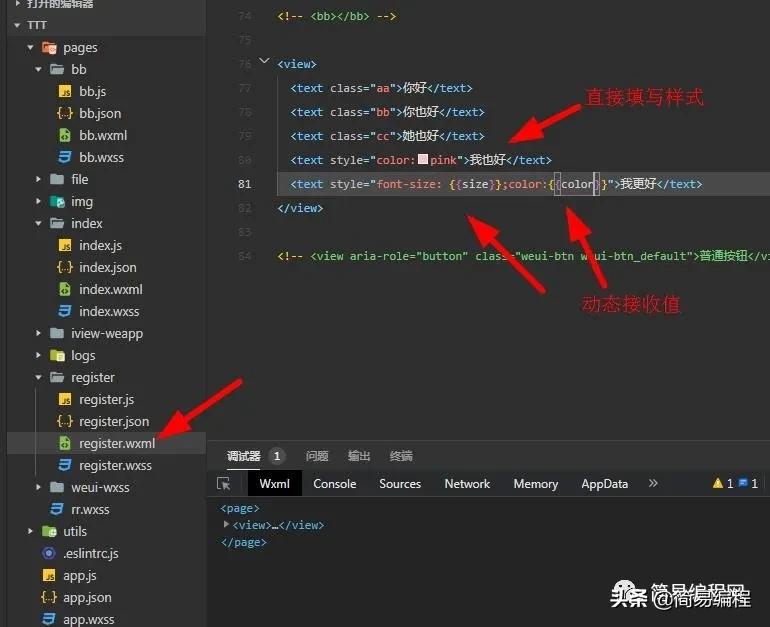Viewport: 770px width, 627px height.
Task: Collapse the index folder
Action: [x=38, y=223]
